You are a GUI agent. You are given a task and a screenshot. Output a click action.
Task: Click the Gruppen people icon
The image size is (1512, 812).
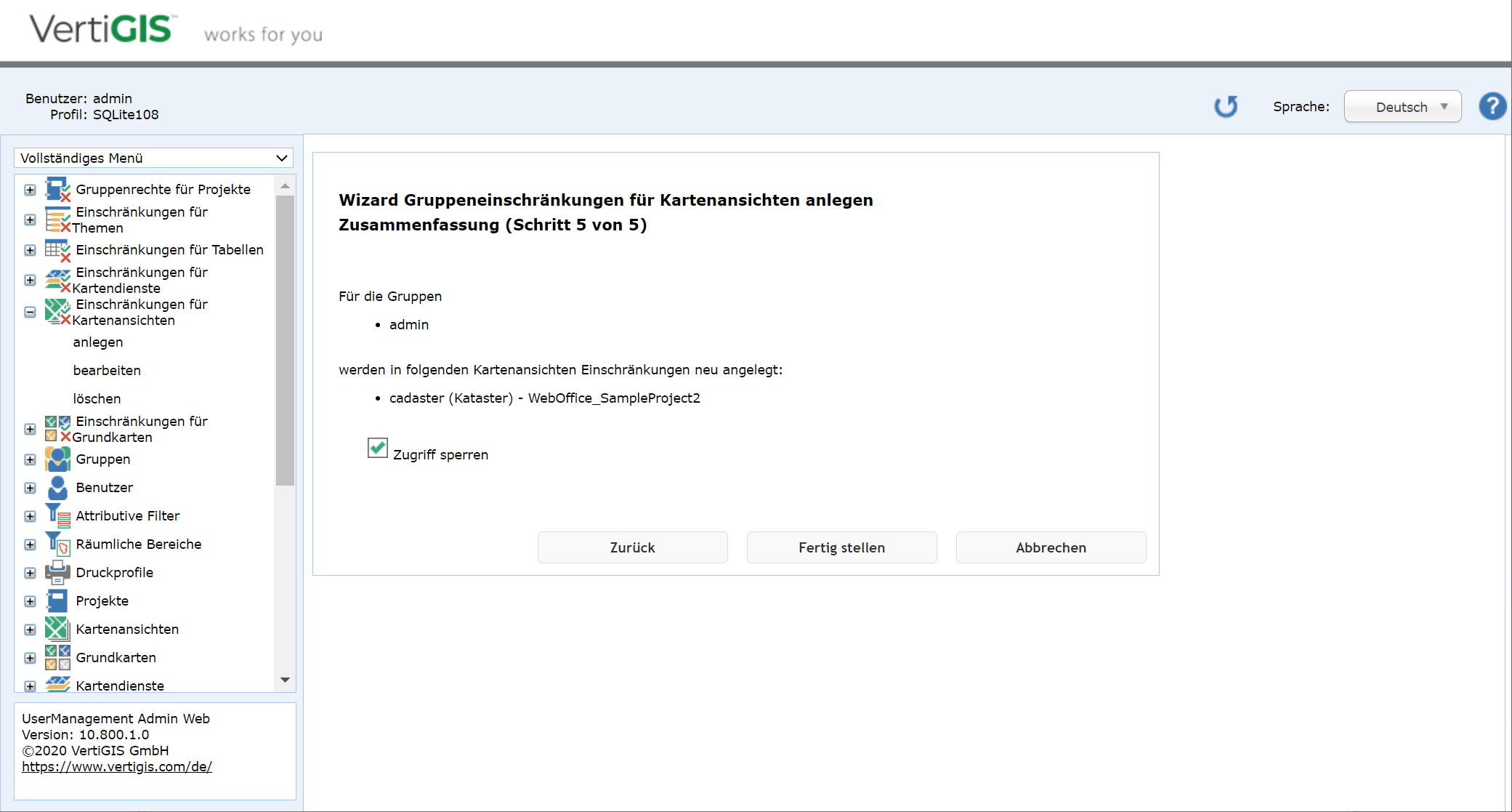(x=57, y=459)
